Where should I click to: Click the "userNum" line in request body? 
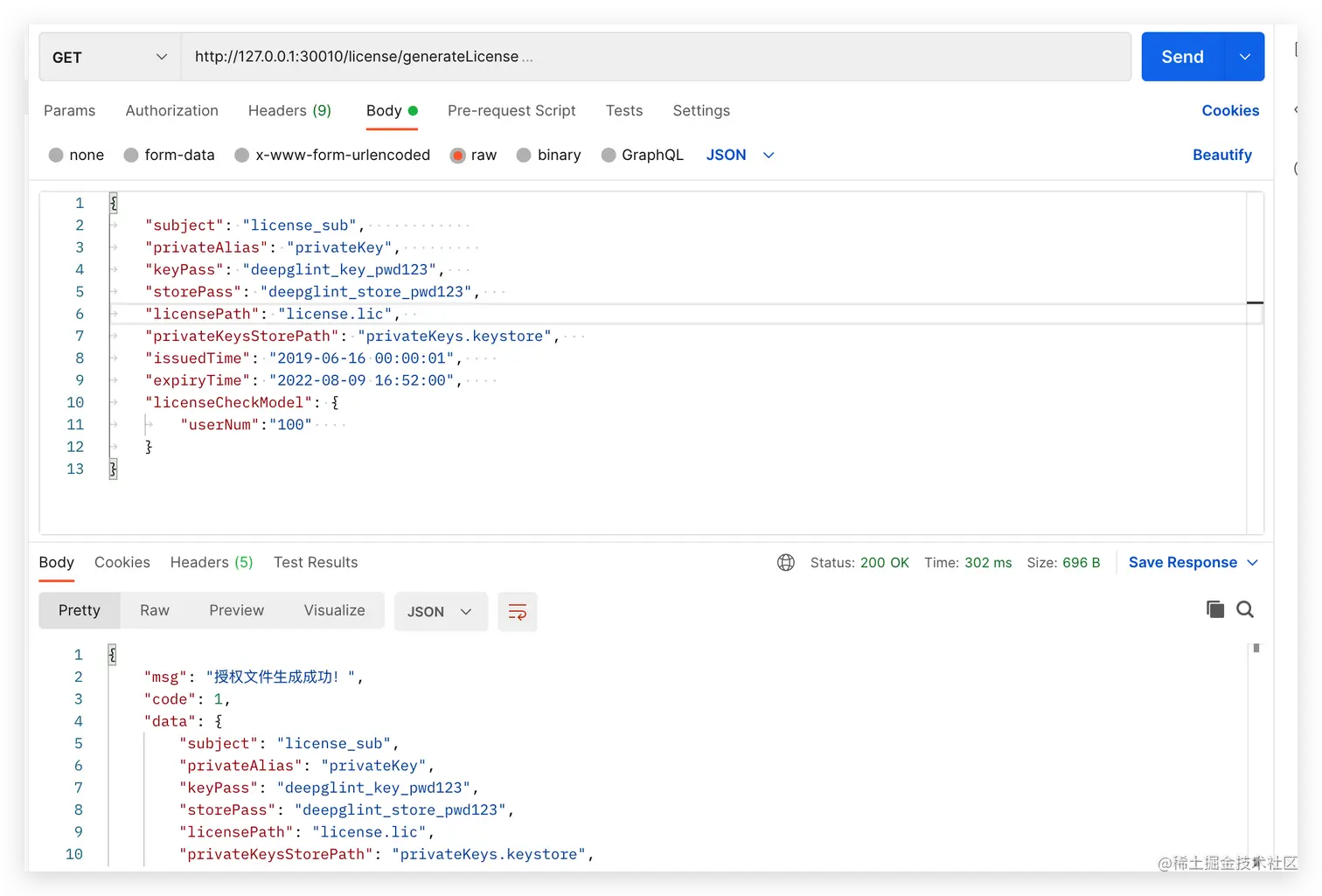click(x=246, y=425)
